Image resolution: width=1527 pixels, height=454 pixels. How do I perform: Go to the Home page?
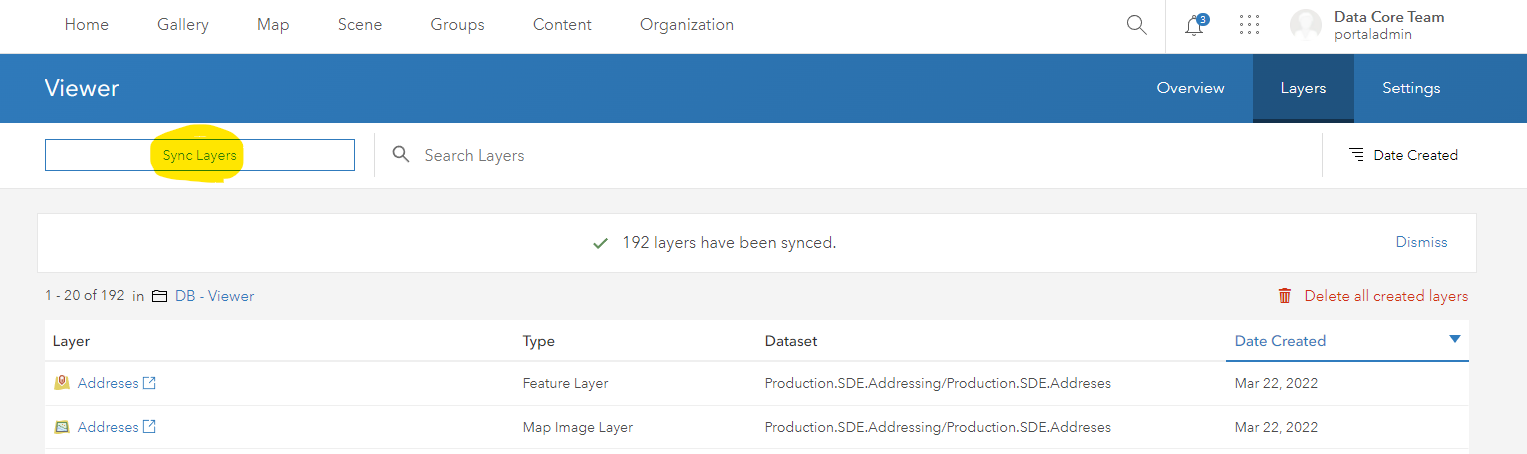click(x=87, y=25)
